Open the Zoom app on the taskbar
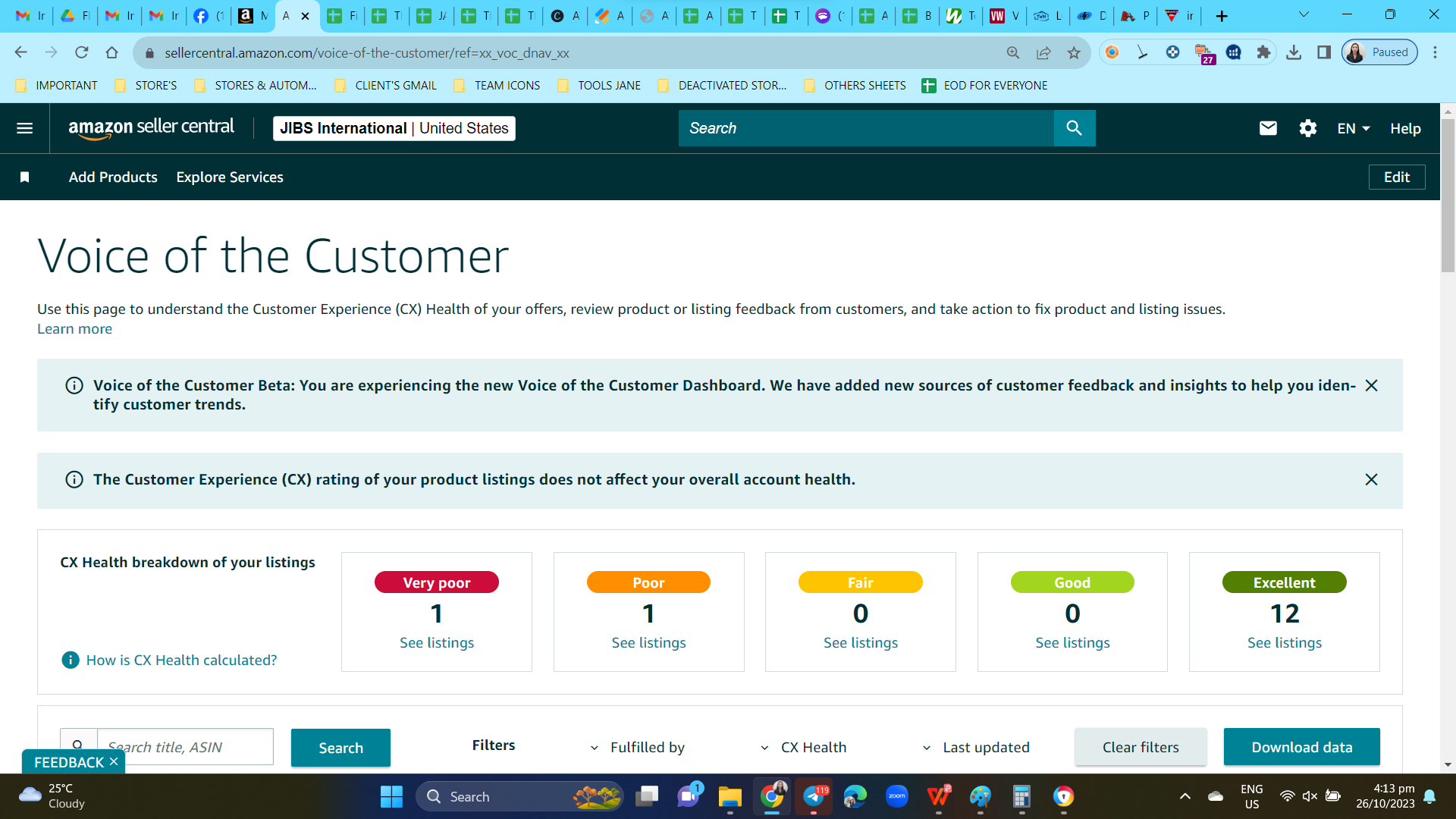Screen dimensions: 1456x819 pyautogui.click(x=897, y=796)
